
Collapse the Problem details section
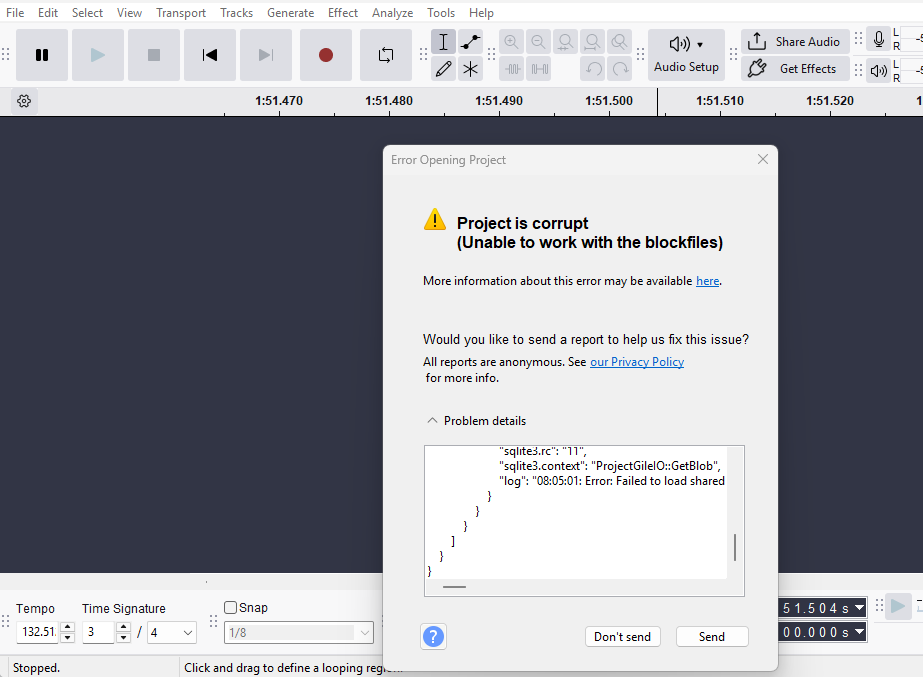[432, 421]
